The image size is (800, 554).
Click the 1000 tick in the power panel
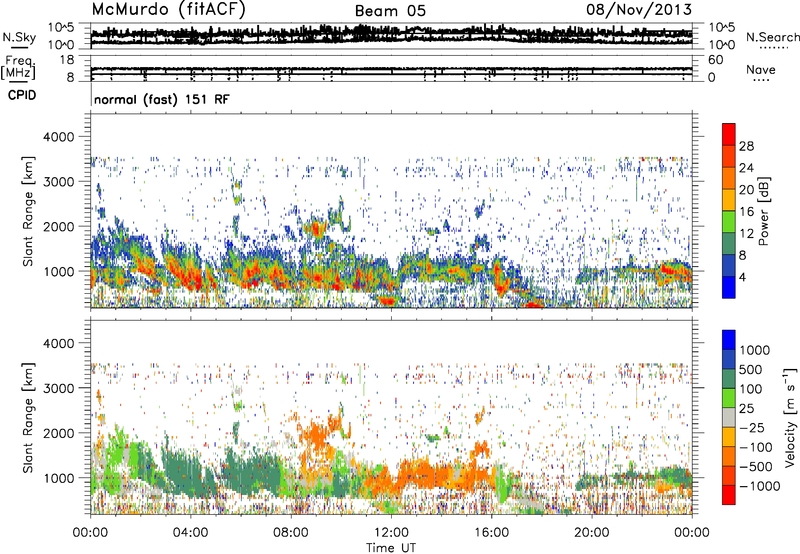point(59,271)
